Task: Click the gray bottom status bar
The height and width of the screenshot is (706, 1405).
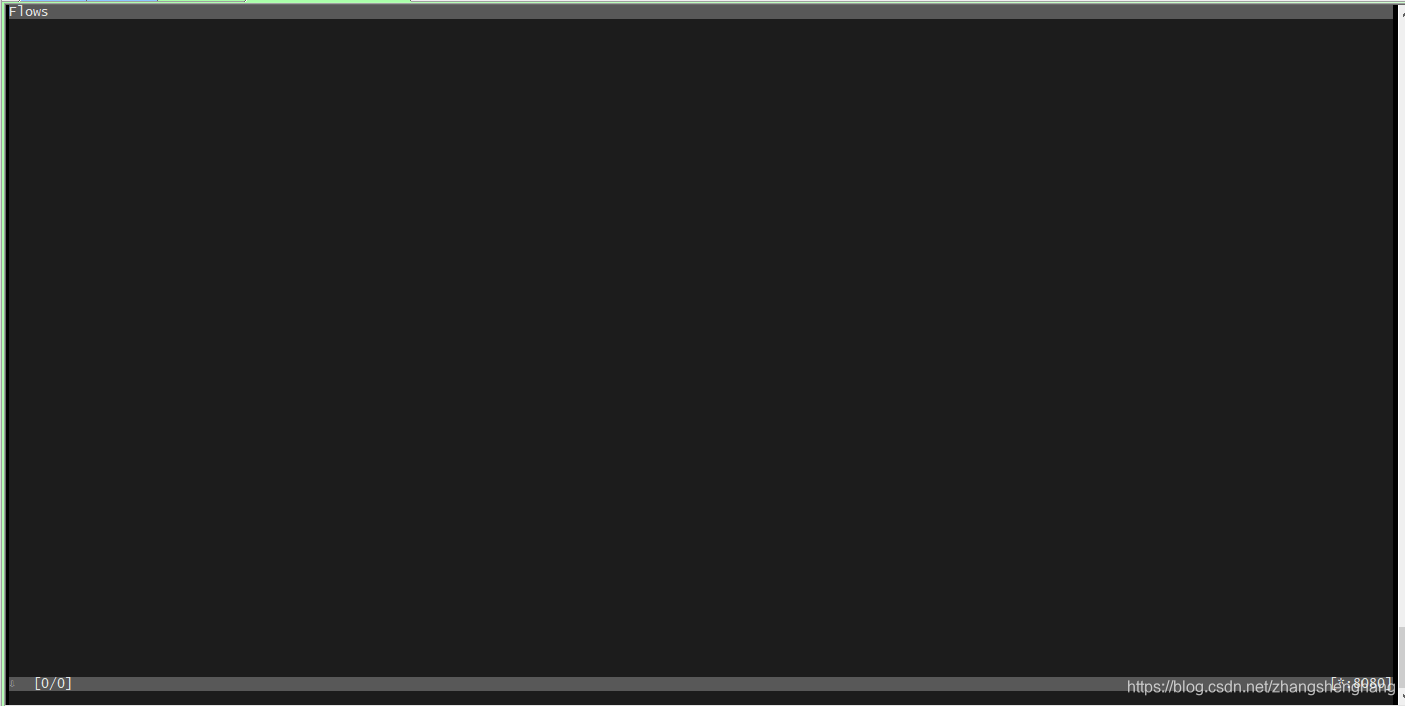Action: click(700, 683)
